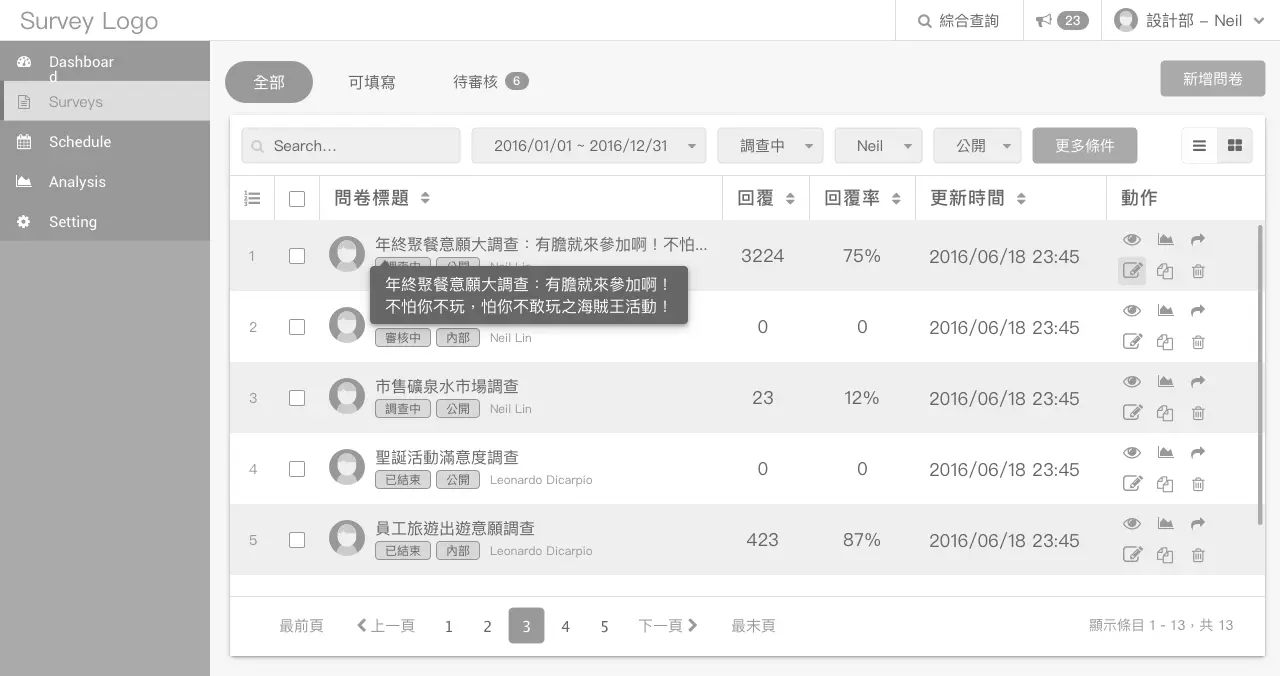Click the 更多條件 button
The width and height of the screenshot is (1280, 676).
tap(1085, 146)
